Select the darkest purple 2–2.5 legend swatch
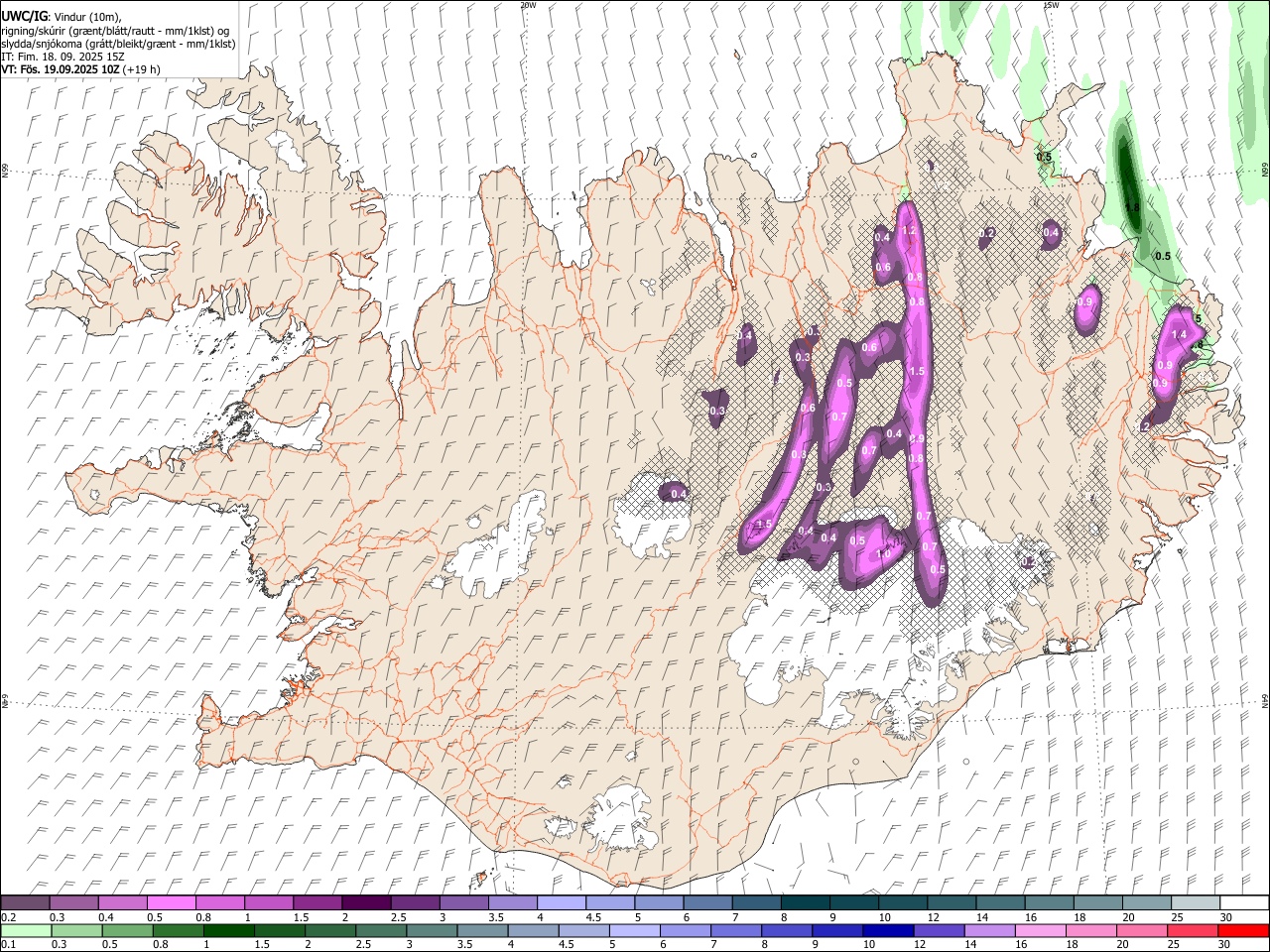This screenshot has width=1270, height=952. pos(366,903)
